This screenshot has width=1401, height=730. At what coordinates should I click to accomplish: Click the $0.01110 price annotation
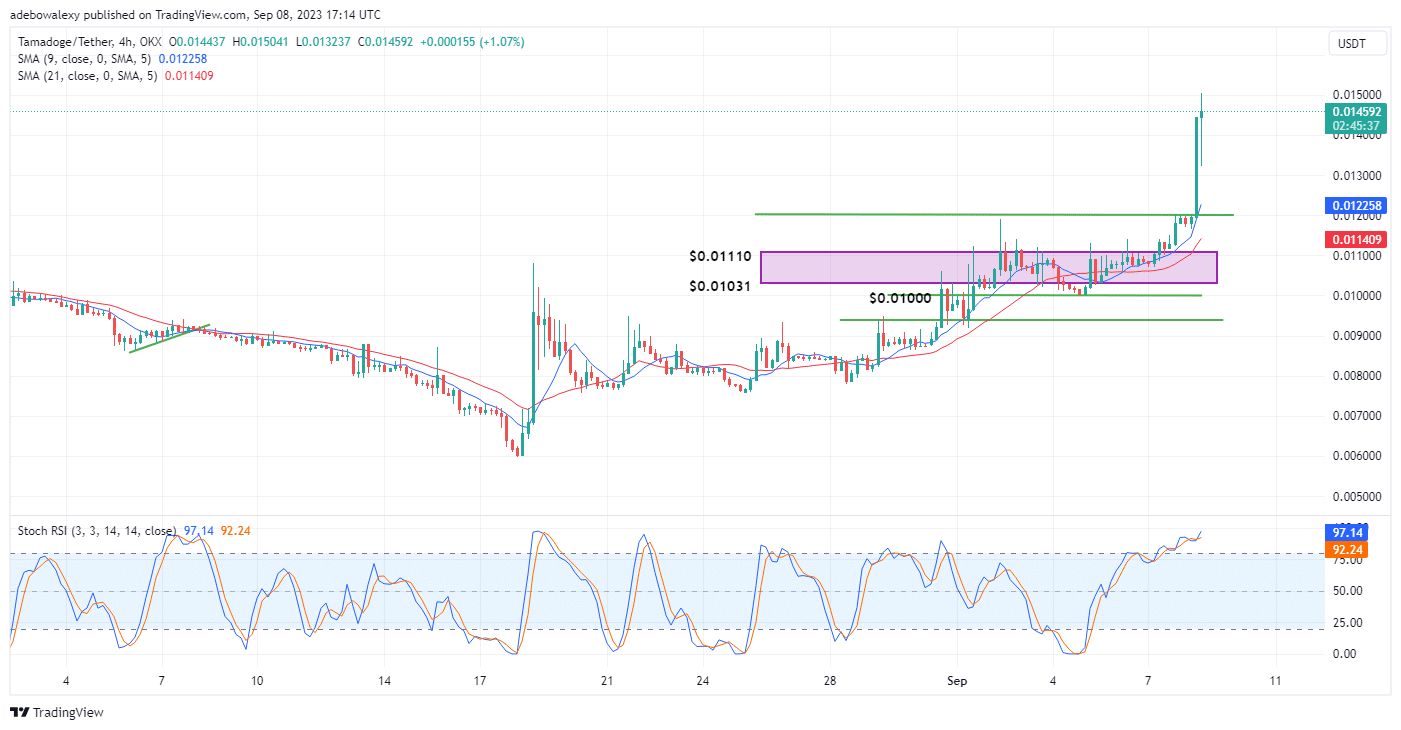coord(720,257)
